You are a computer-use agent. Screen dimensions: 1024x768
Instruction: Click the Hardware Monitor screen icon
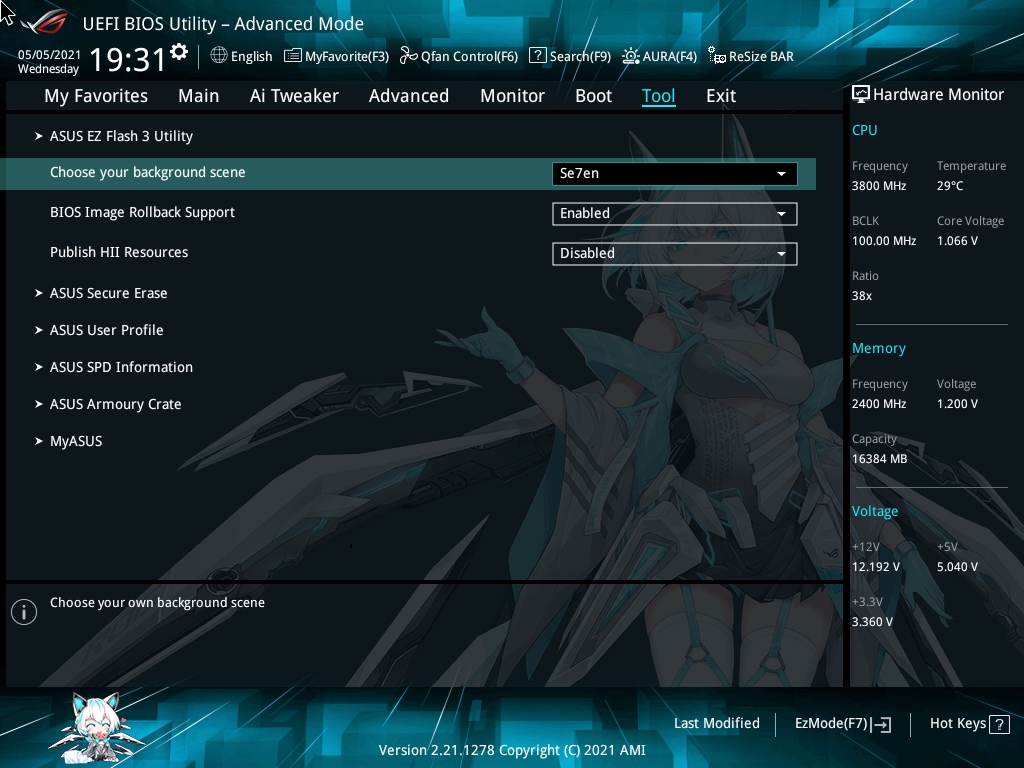[x=861, y=95]
